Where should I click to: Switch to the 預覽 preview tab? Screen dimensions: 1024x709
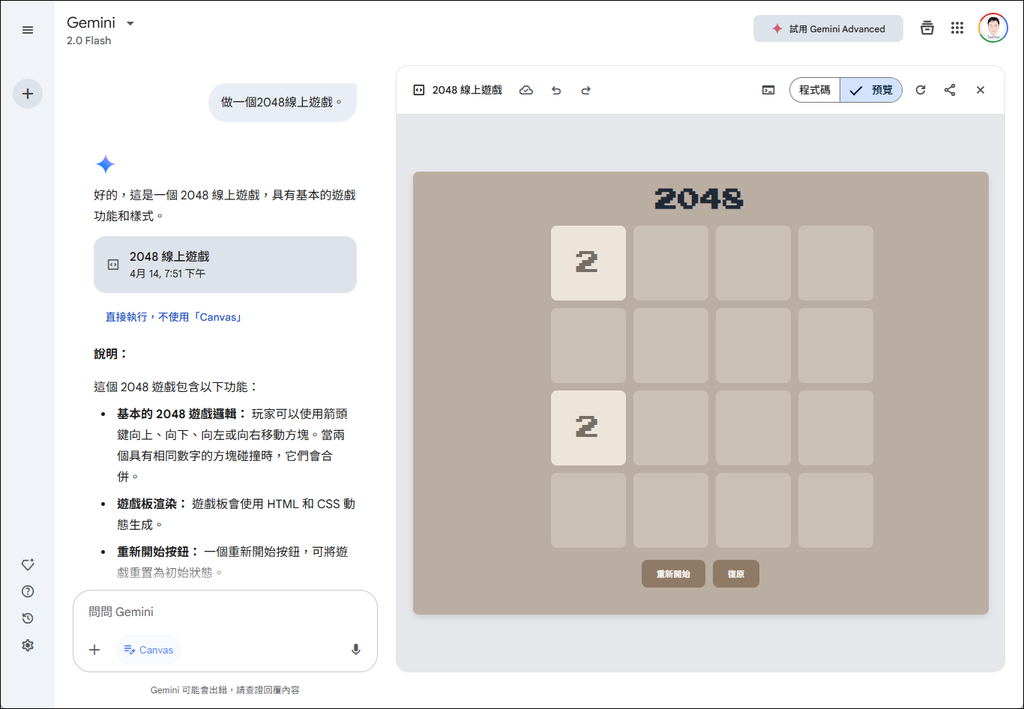871,90
